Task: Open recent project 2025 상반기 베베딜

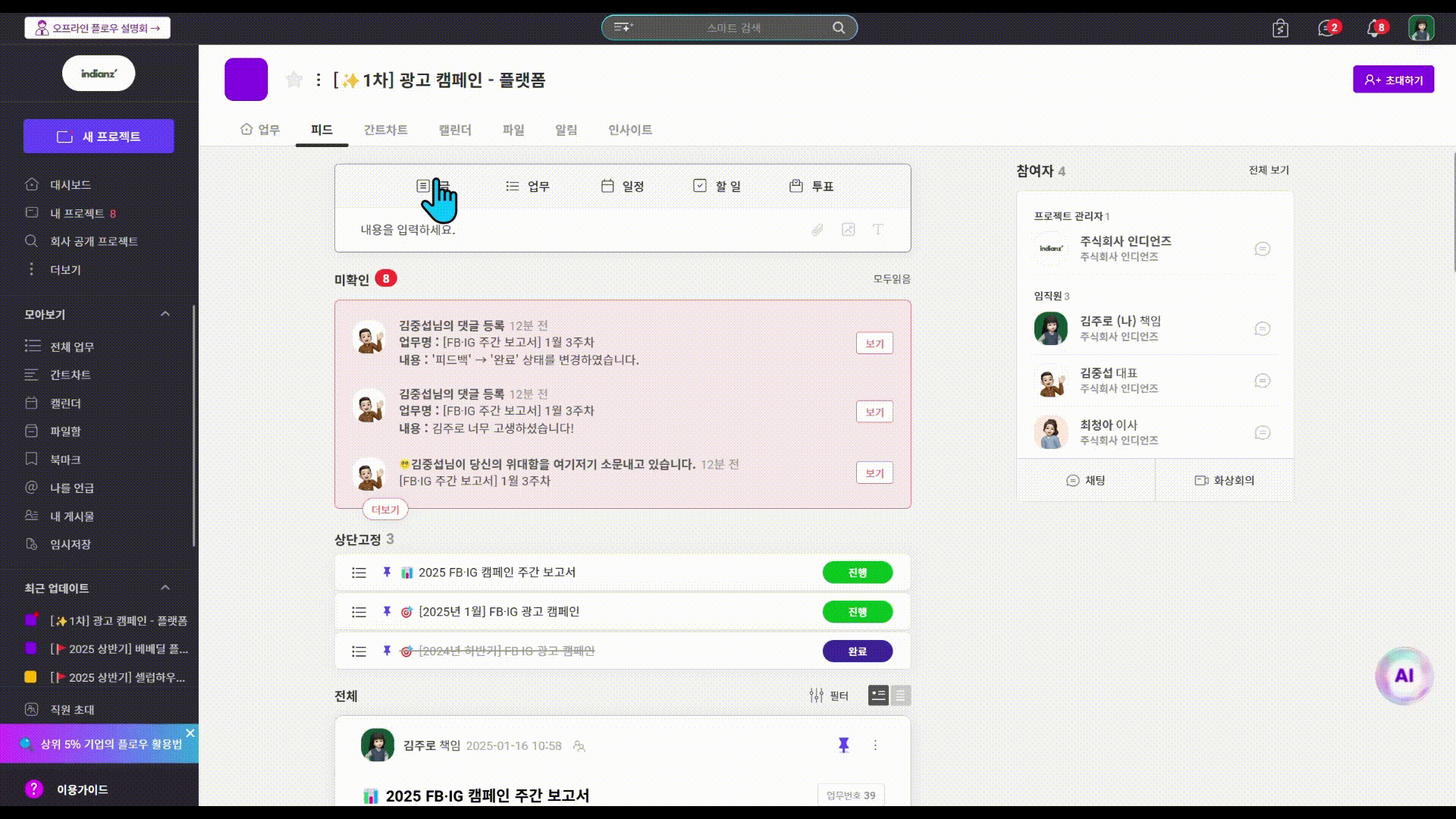Action: click(106, 649)
